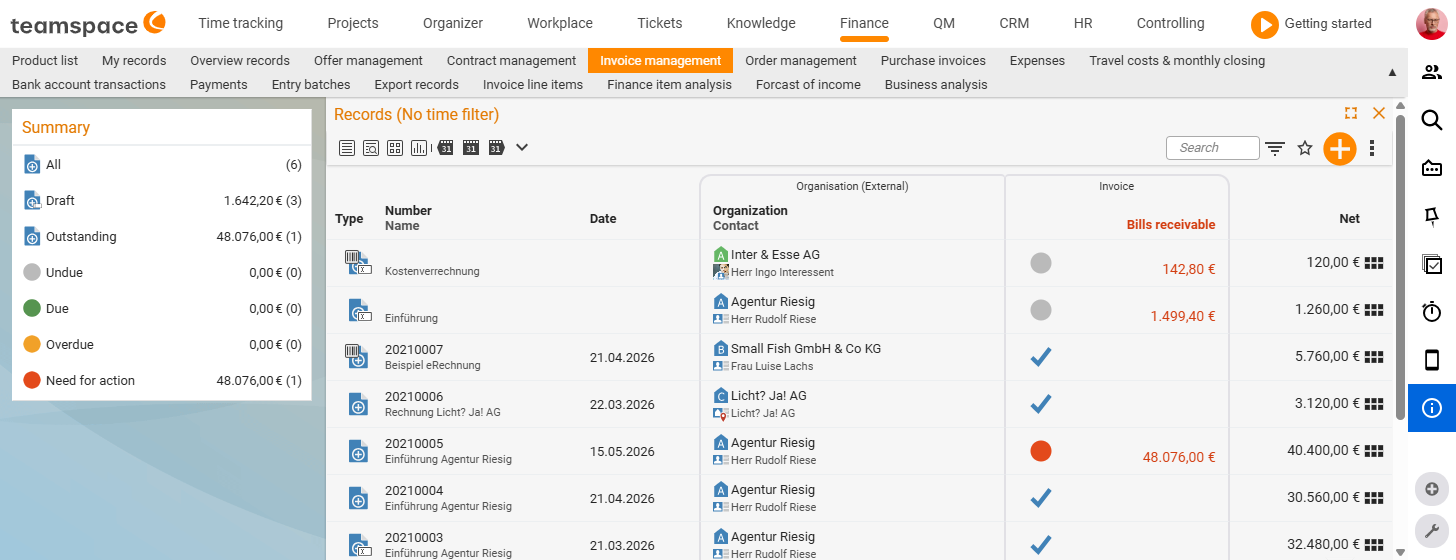Screen dimensions: 1456x560
Task: Open detail grid icon for 120,00 € row
Action: [x=1374, y=263]
